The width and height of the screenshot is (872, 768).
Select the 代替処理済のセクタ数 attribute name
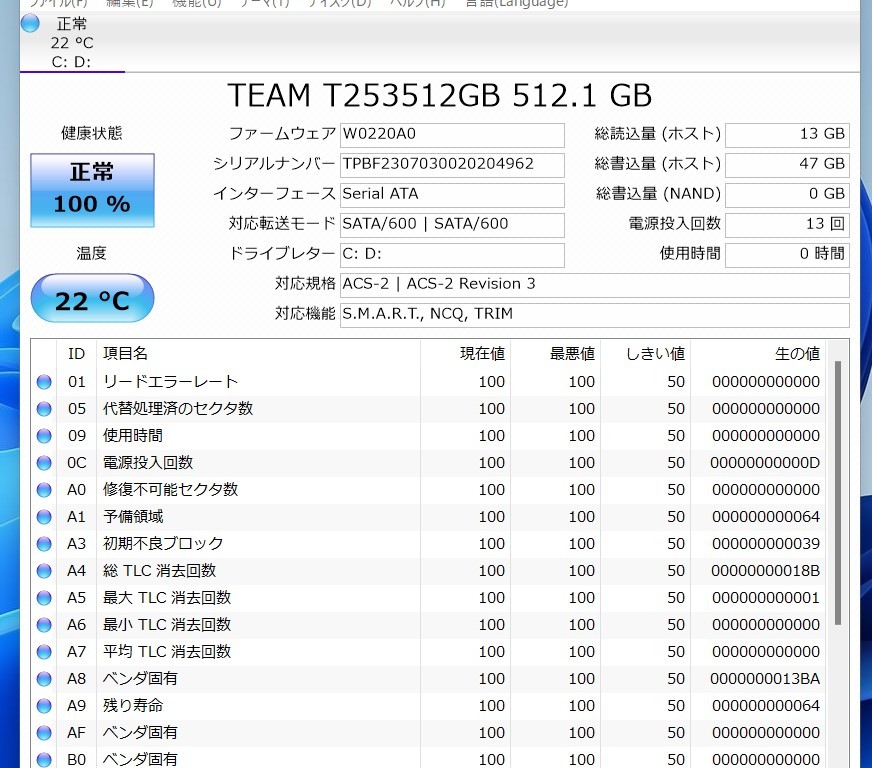click(178, 409)
